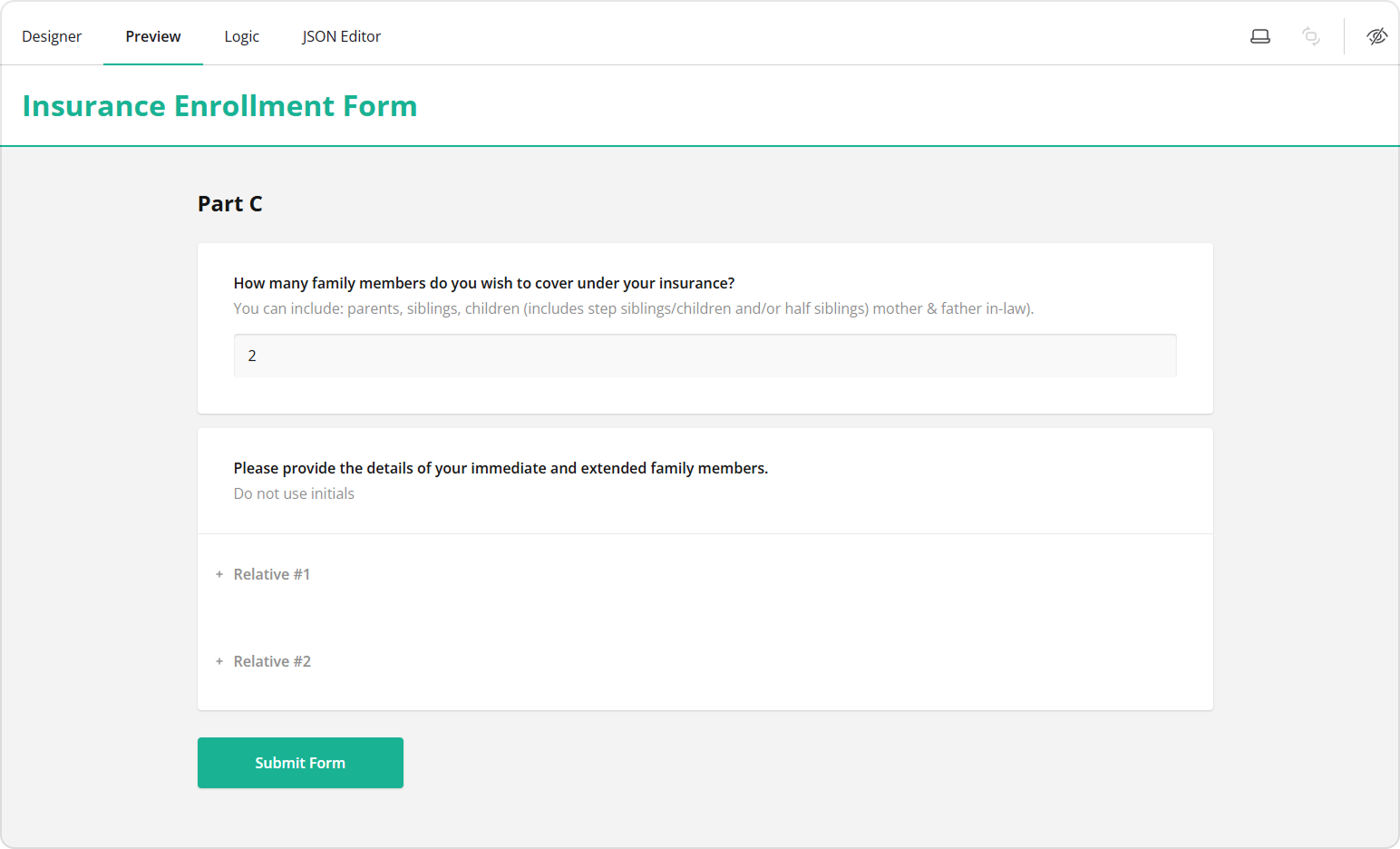
Task: Click the 'Do not use initials' hint
Action: click(x=294, y=493)
